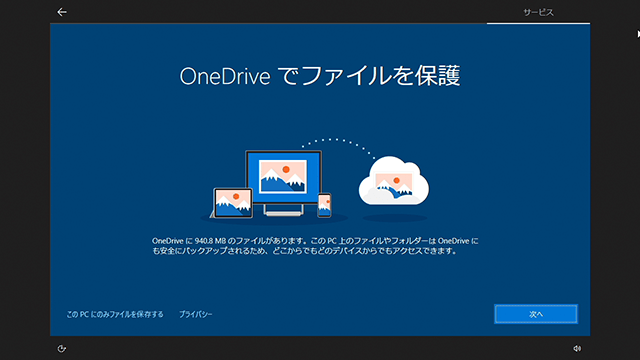Viewport: 640px width, 360px height.
Task: Go back with the arrow icon
Action: [x=62, y=12]
